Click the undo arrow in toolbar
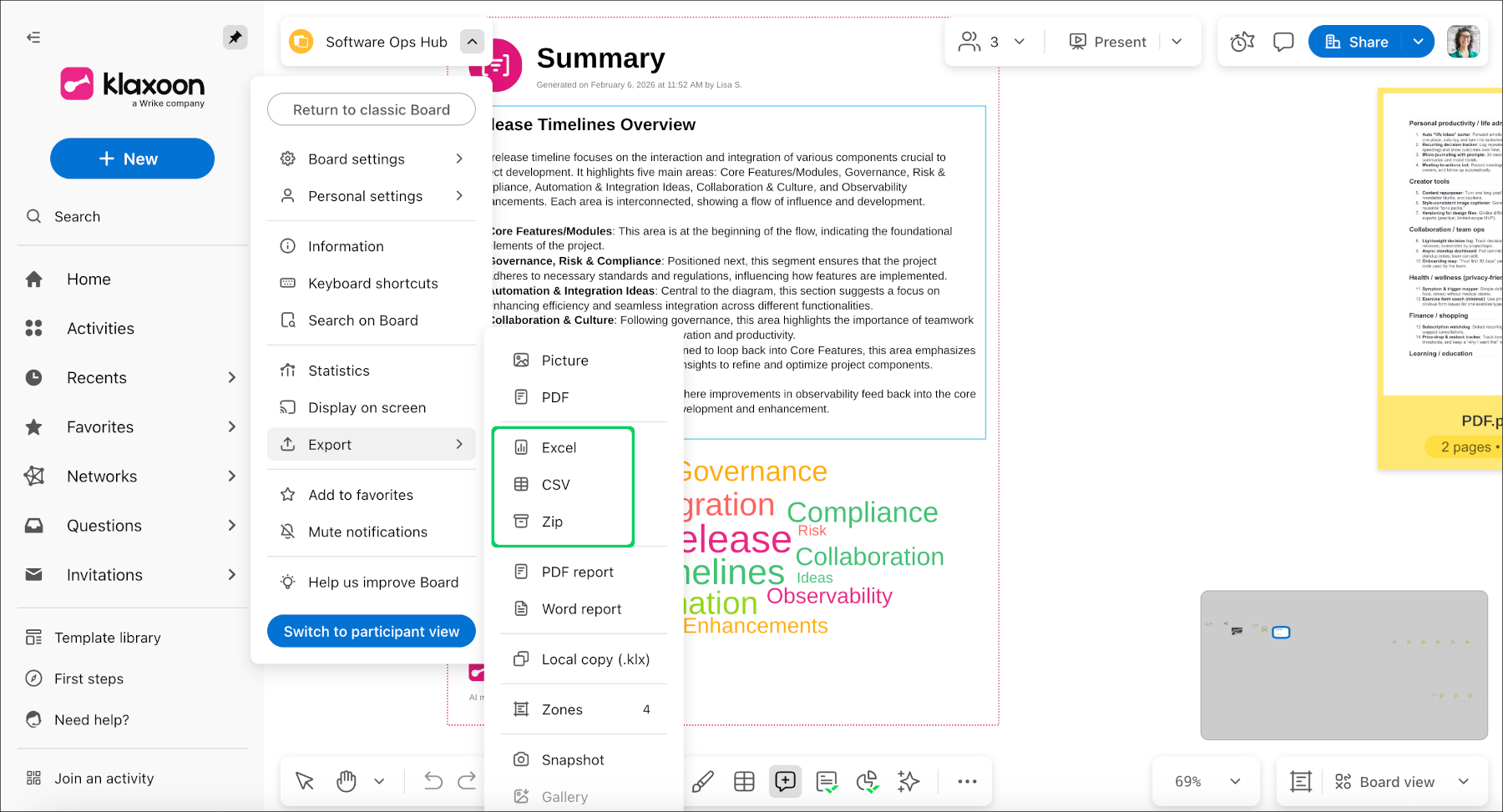Screen dimensions: 1503x812 pyautogui.click(x=433, y=781)
